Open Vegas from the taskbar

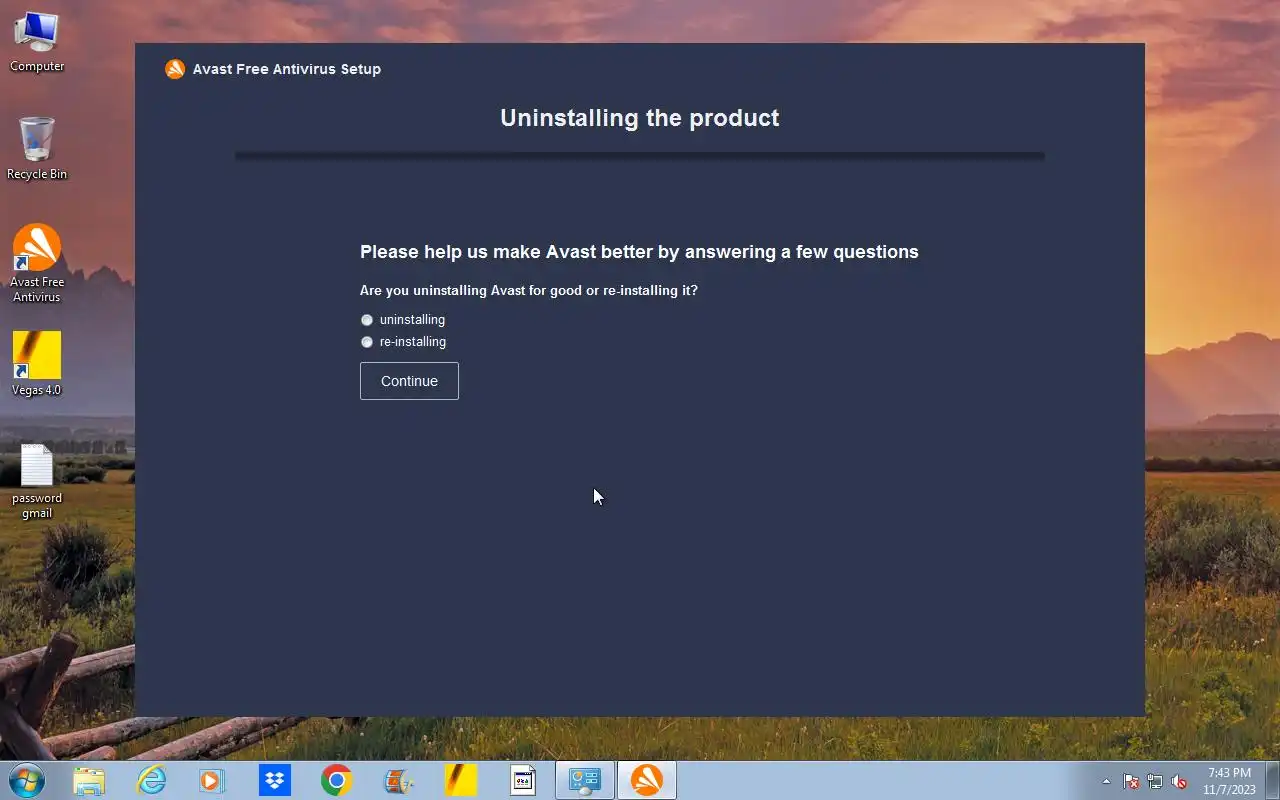pos(461,780)
